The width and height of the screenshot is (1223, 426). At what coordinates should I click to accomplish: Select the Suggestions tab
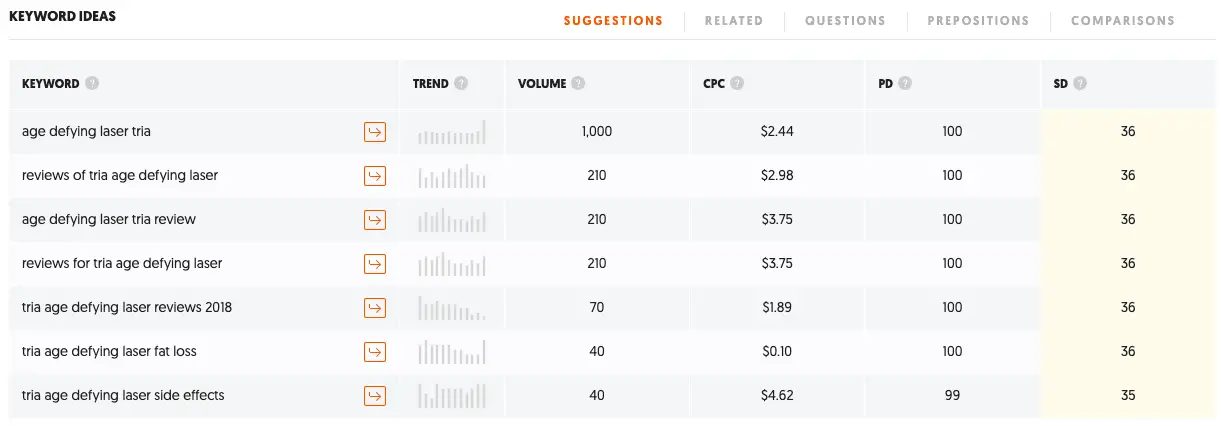coord(613,20)
